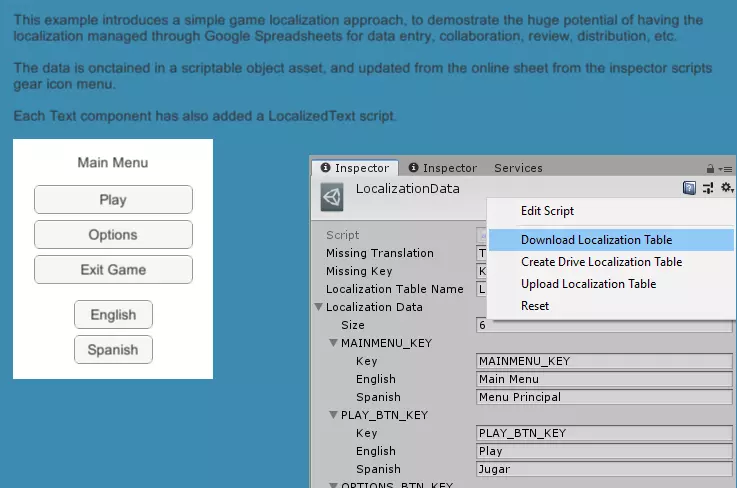Collapse the Localization Data foldout

(318, 307)
